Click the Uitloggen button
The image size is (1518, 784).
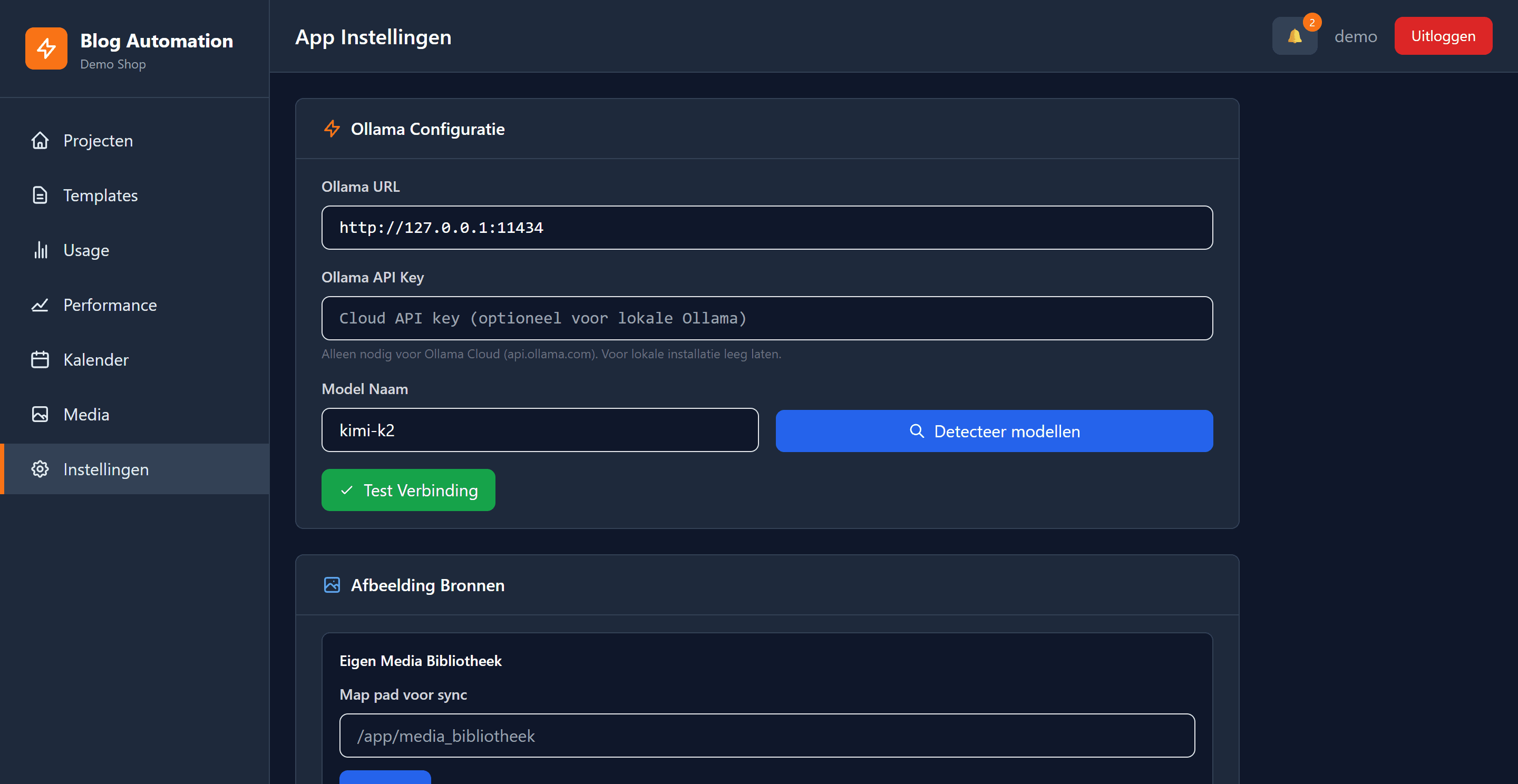click(1443, 36)
